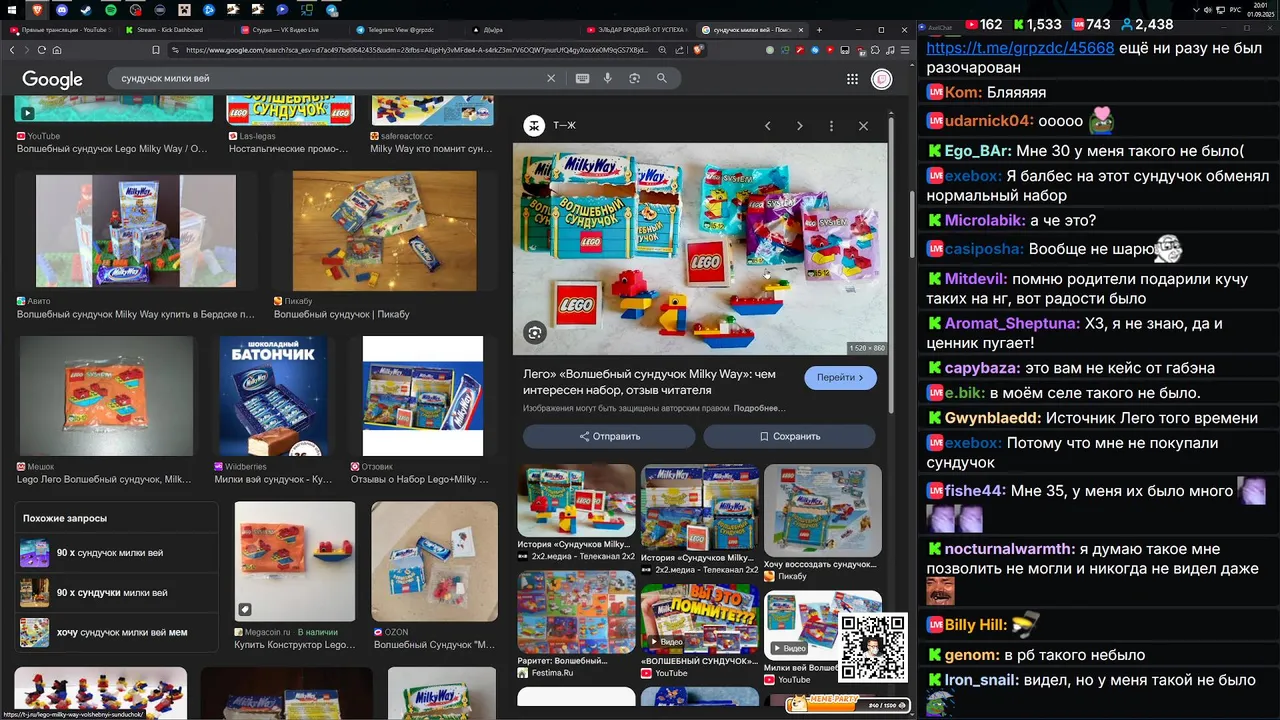The image size is (1280, 720).
Task: Open related query 90 х сундучок милки вей
Action: 116,553
